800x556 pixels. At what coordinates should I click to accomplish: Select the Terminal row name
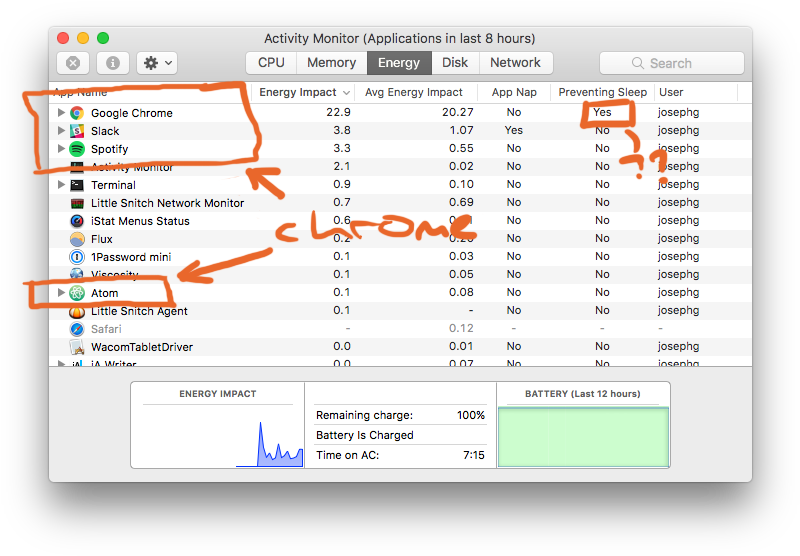113,185
